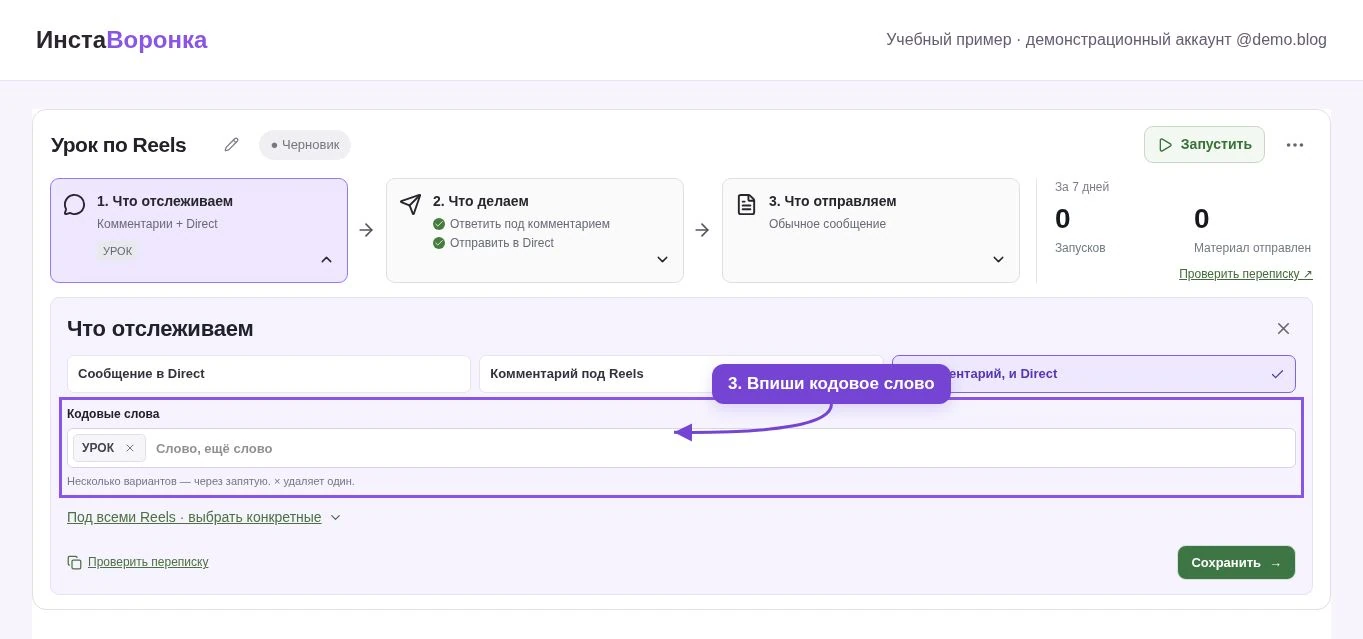Click the paper plane icon in step 2
The height and width of the screenshot is (639, 1363).
[410, 204]
